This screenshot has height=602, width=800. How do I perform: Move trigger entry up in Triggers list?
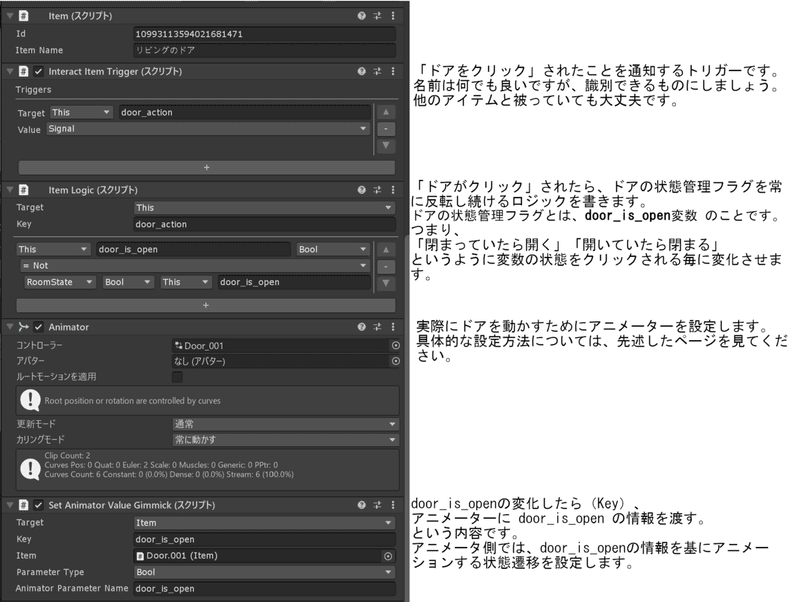click(386, 112)
